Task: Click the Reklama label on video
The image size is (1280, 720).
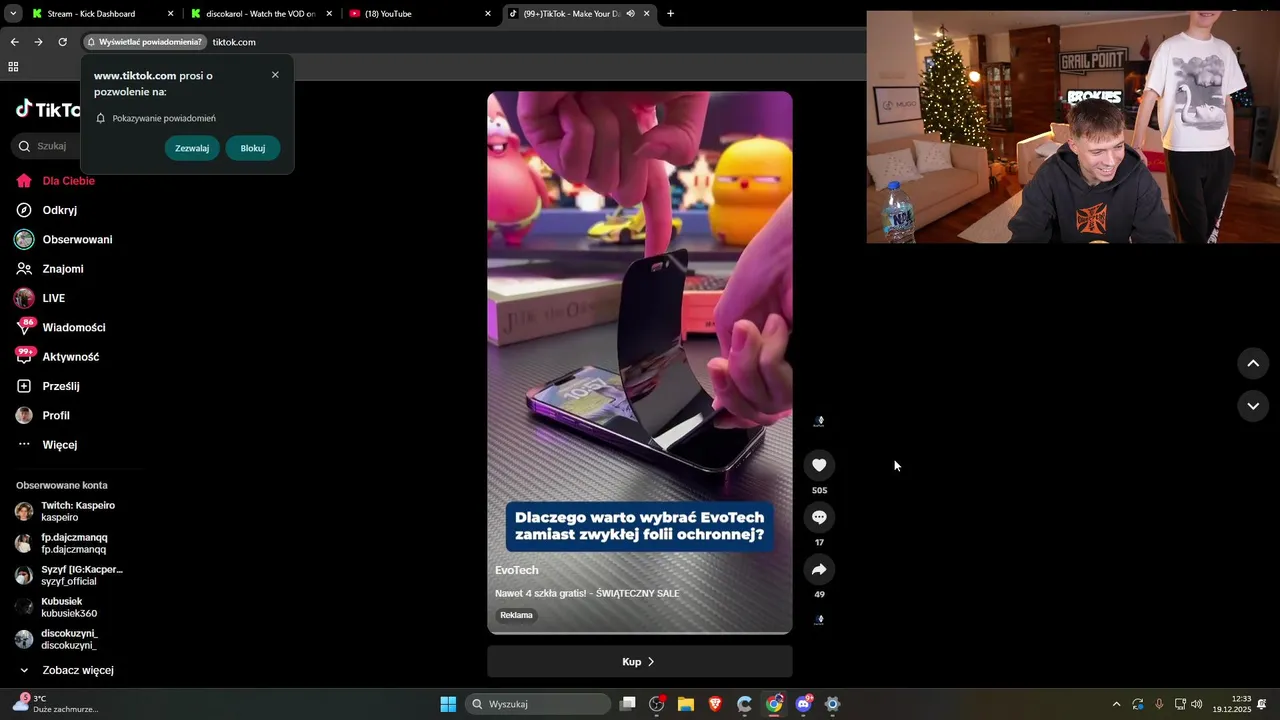Action: coord(516,615)
